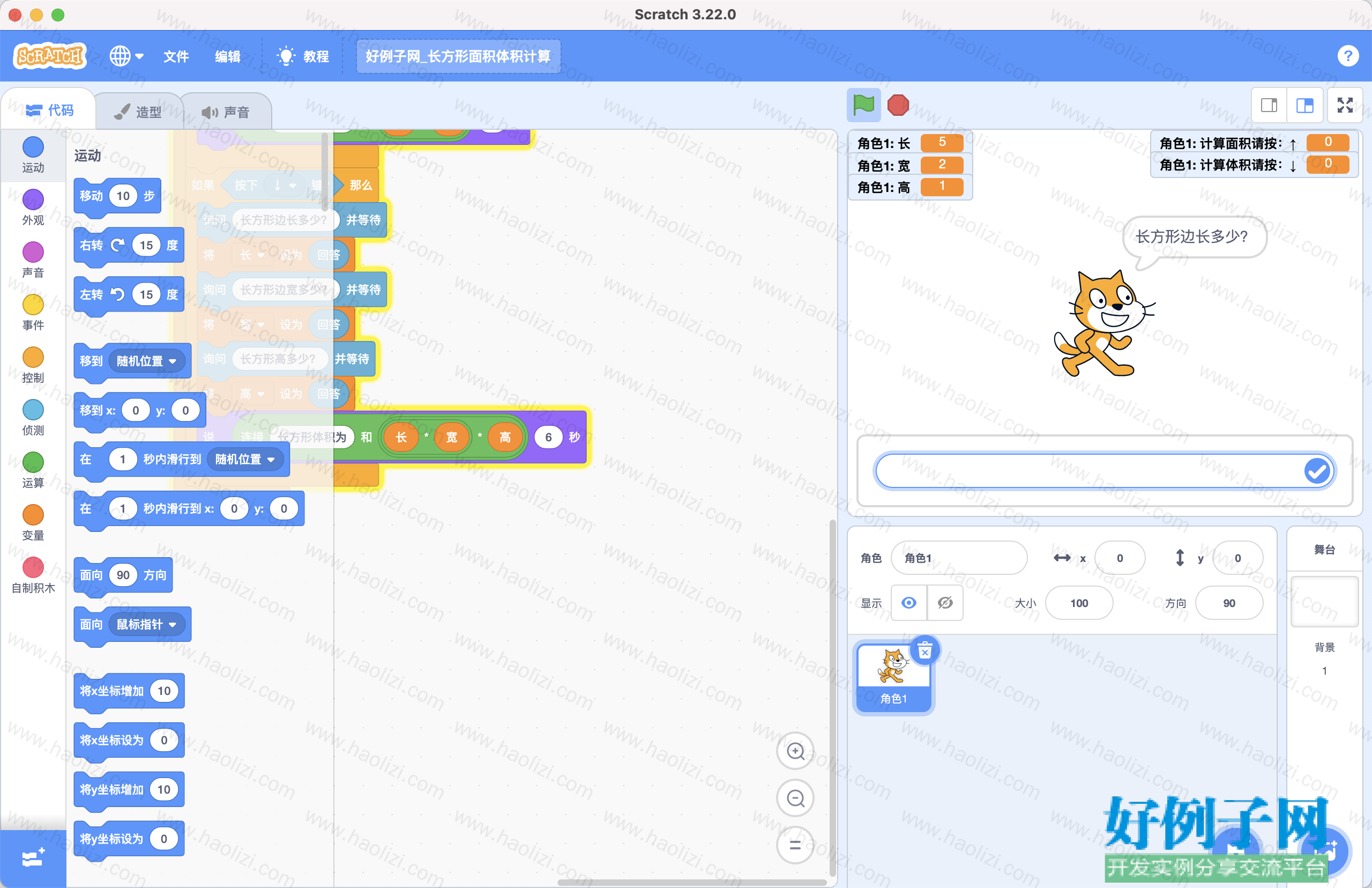1372x888 pixels.
Task: Click the 高 variable in script
Action: (505, 437)
